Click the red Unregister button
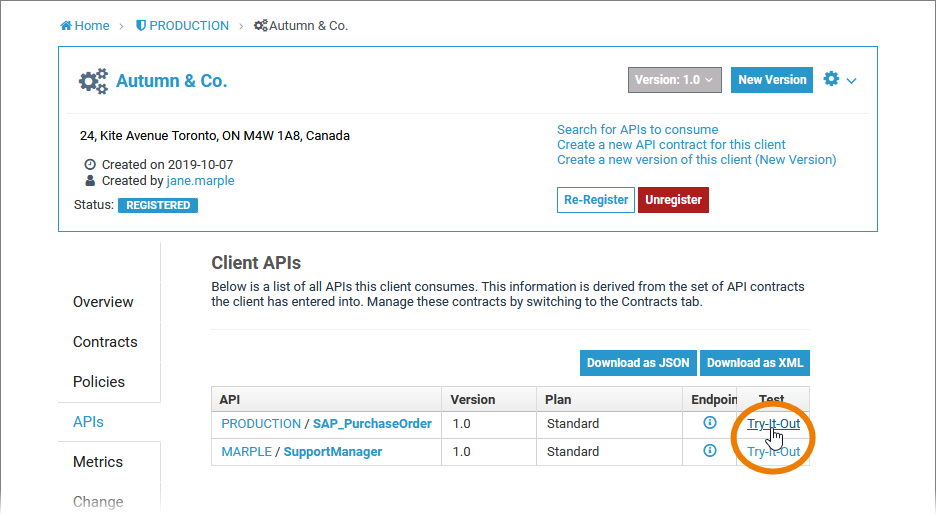Viewport: 936px width, 516px height. pyautogui.click(x=673, y=200)
